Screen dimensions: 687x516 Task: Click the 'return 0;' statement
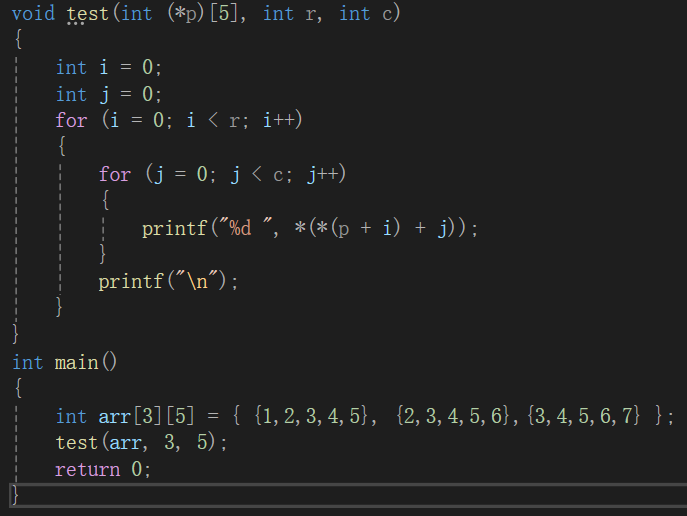coord(103,470)
